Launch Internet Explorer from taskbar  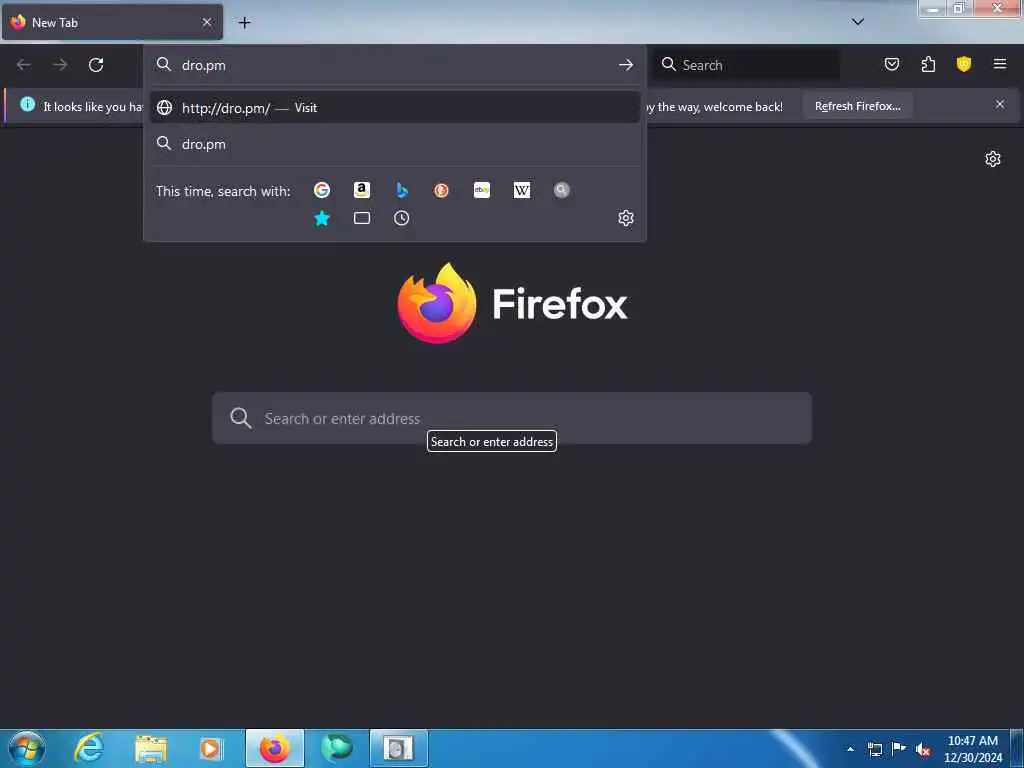pyautogui.click(x=89, y=748)
